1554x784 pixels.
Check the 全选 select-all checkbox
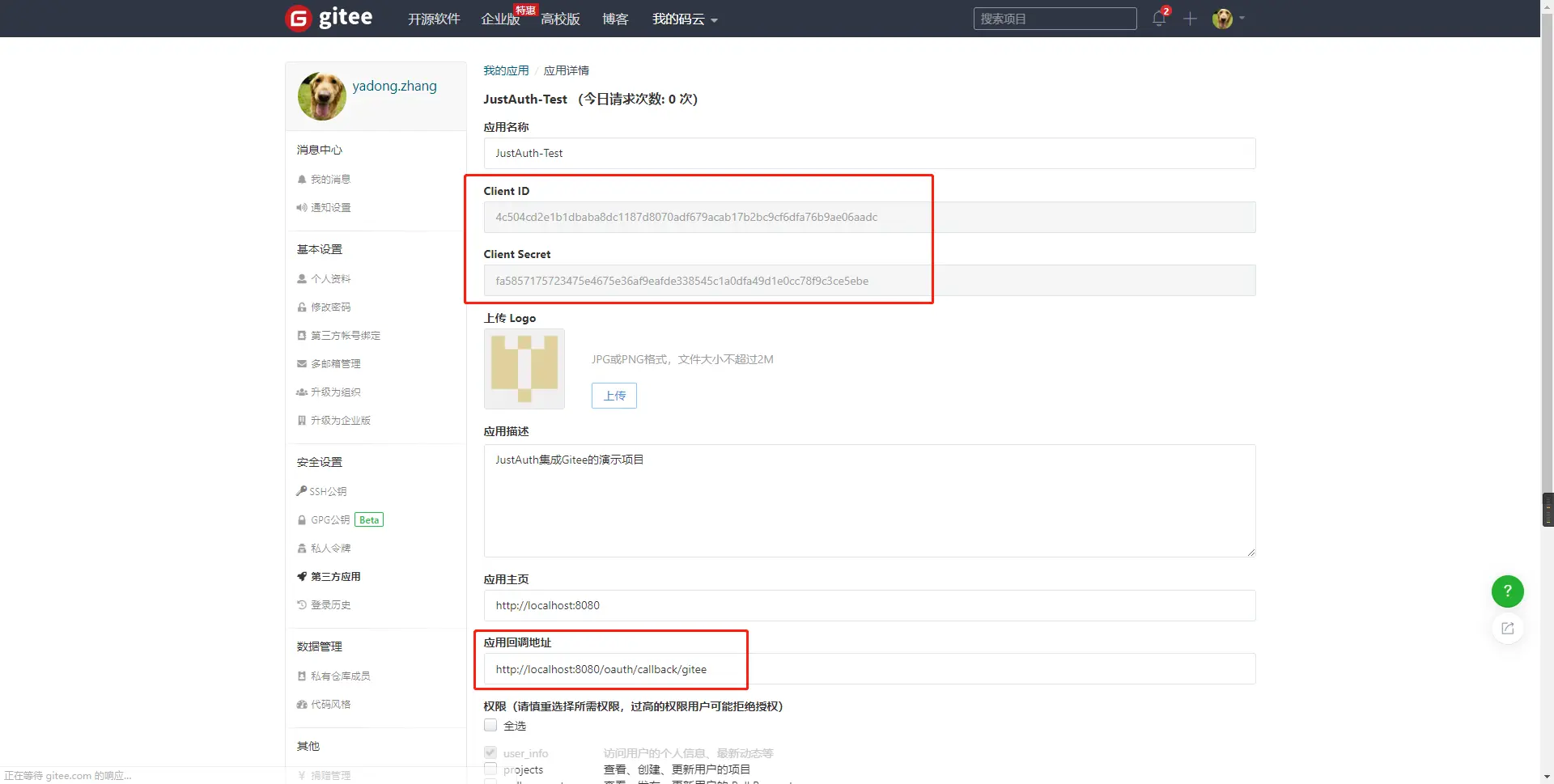[490, 725]
